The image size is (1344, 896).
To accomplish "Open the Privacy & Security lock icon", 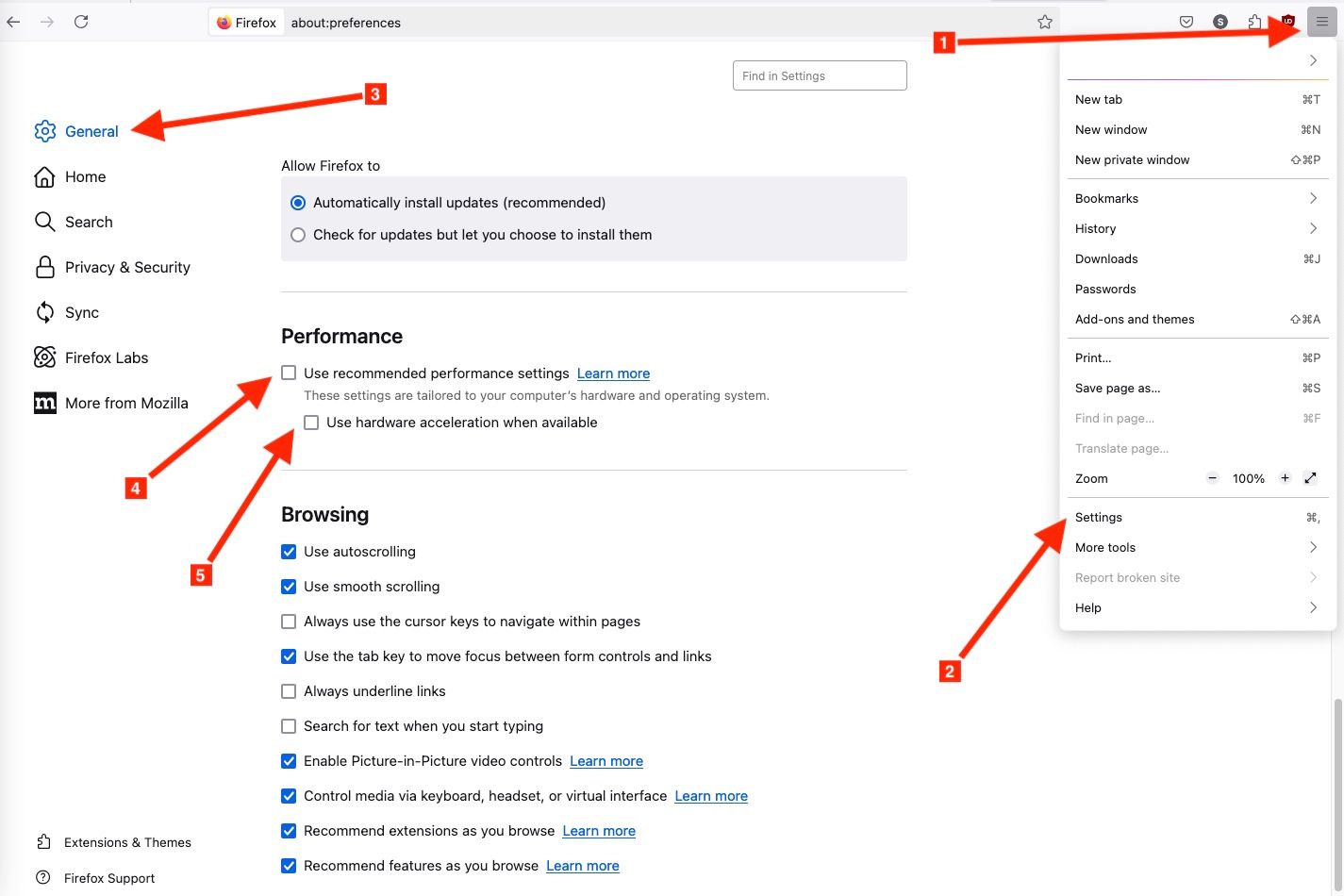I will (44, 267).
